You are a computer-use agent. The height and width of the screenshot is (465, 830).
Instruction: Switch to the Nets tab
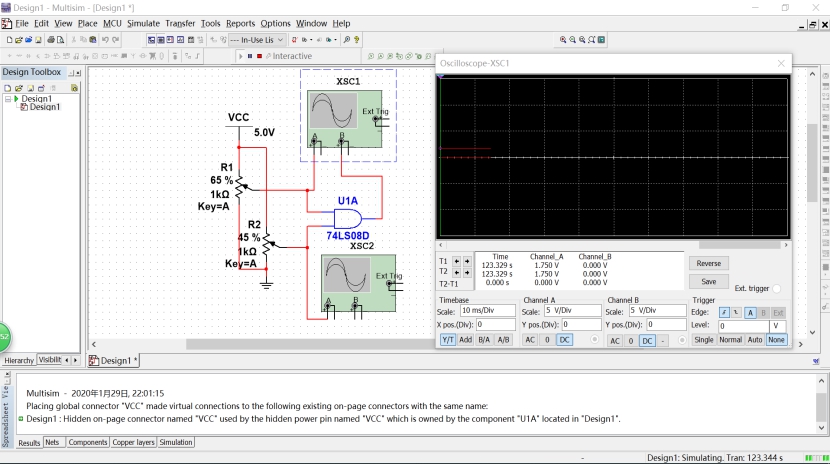tap(52, 442)
